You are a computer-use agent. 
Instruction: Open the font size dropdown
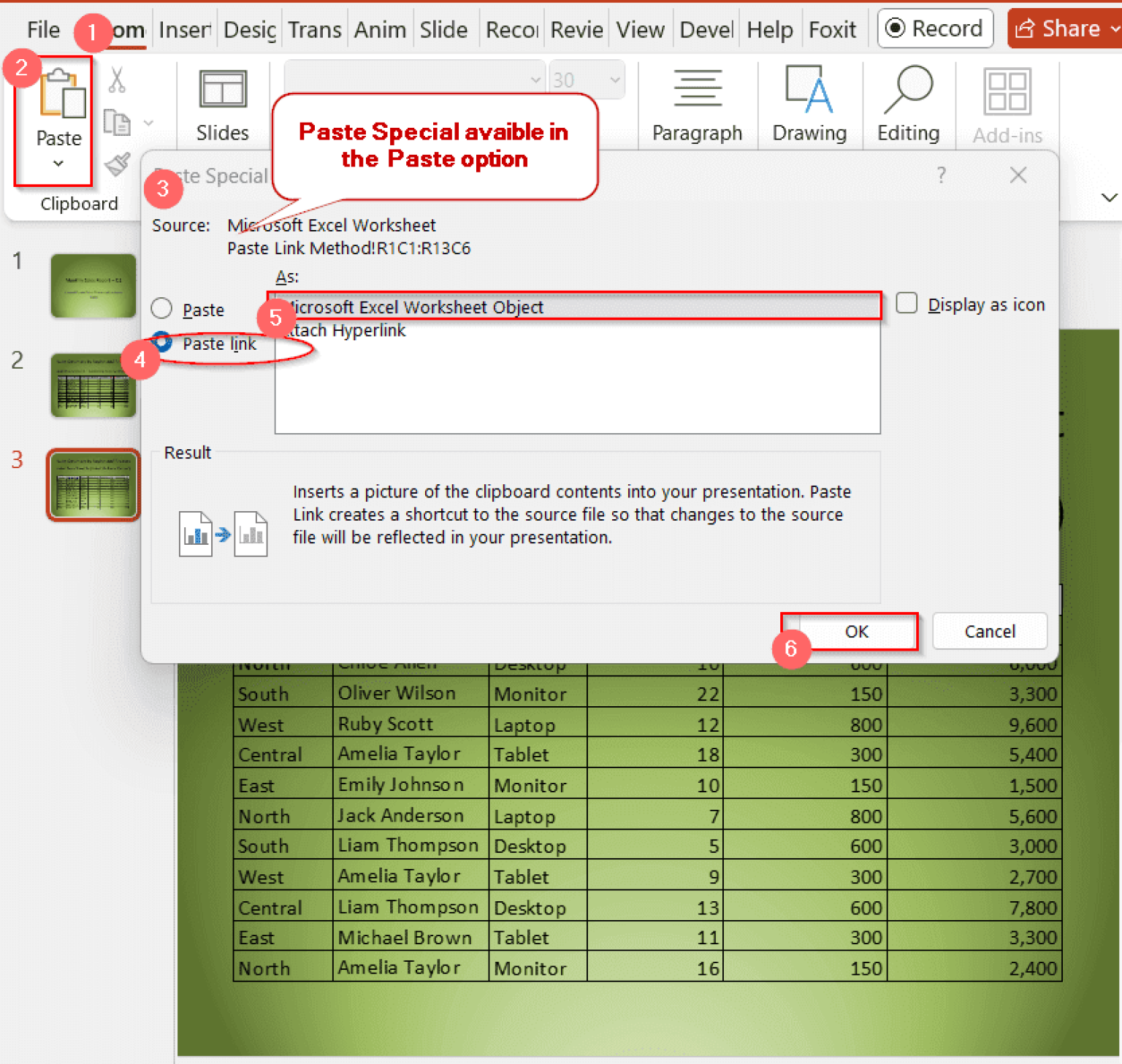(x=614, y=80)
